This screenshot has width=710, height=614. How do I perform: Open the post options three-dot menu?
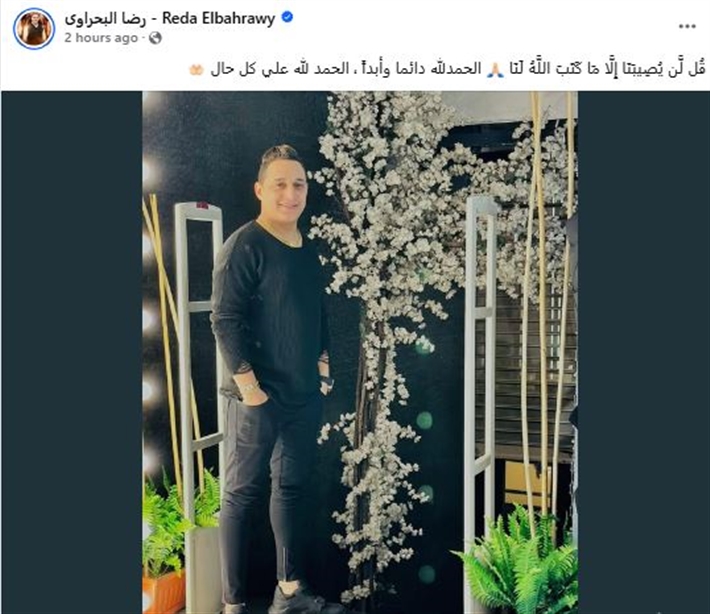(x=686, y=26)
